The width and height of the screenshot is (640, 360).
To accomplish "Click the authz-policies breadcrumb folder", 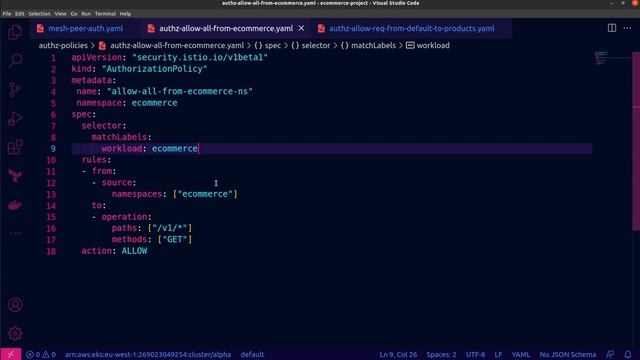I will point(63,45).
